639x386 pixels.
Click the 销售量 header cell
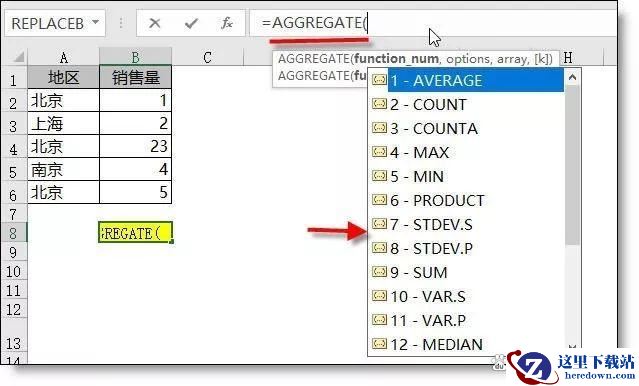pyautogui.click(x=136, y=77)
